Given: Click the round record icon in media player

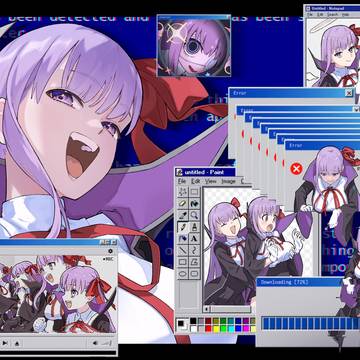Looking at the screenshot, I should [x=110, y=251].
